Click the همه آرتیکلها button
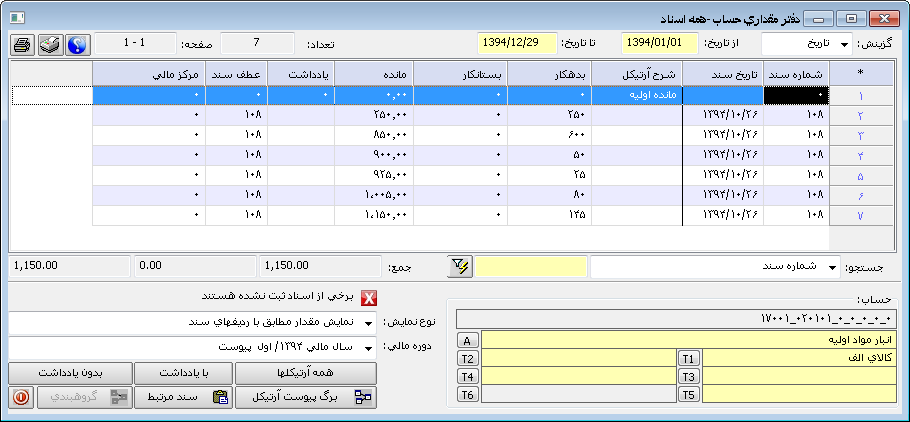The image size is (910, 422). tap(305, 372)
